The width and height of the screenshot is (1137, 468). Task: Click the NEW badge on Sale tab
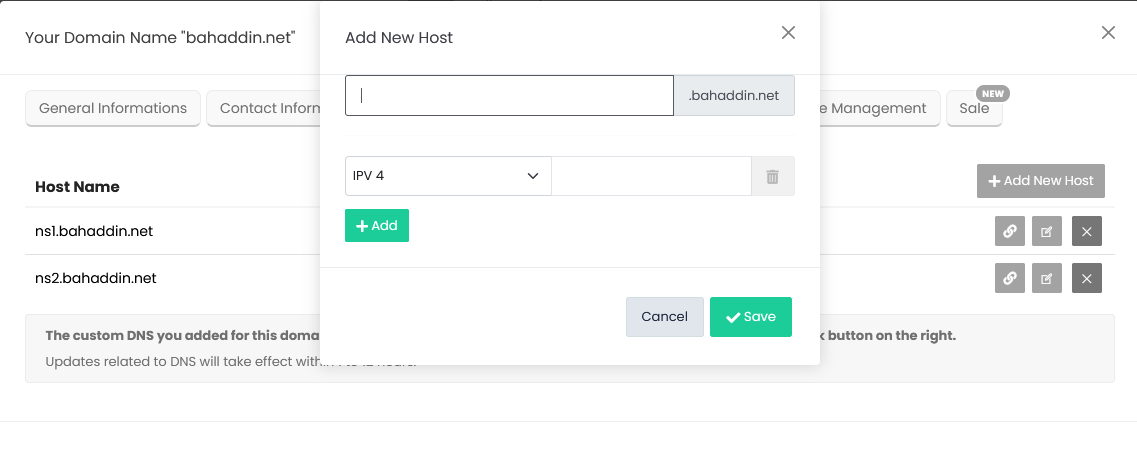993,94
